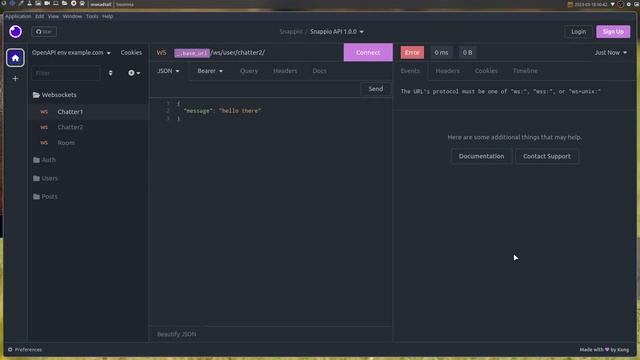
Task: Open the Window menu
Action: point(72,16)
